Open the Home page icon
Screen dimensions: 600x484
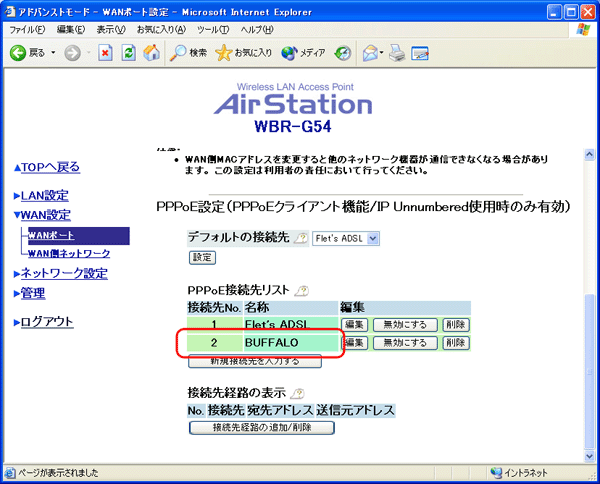click(152, 53)
